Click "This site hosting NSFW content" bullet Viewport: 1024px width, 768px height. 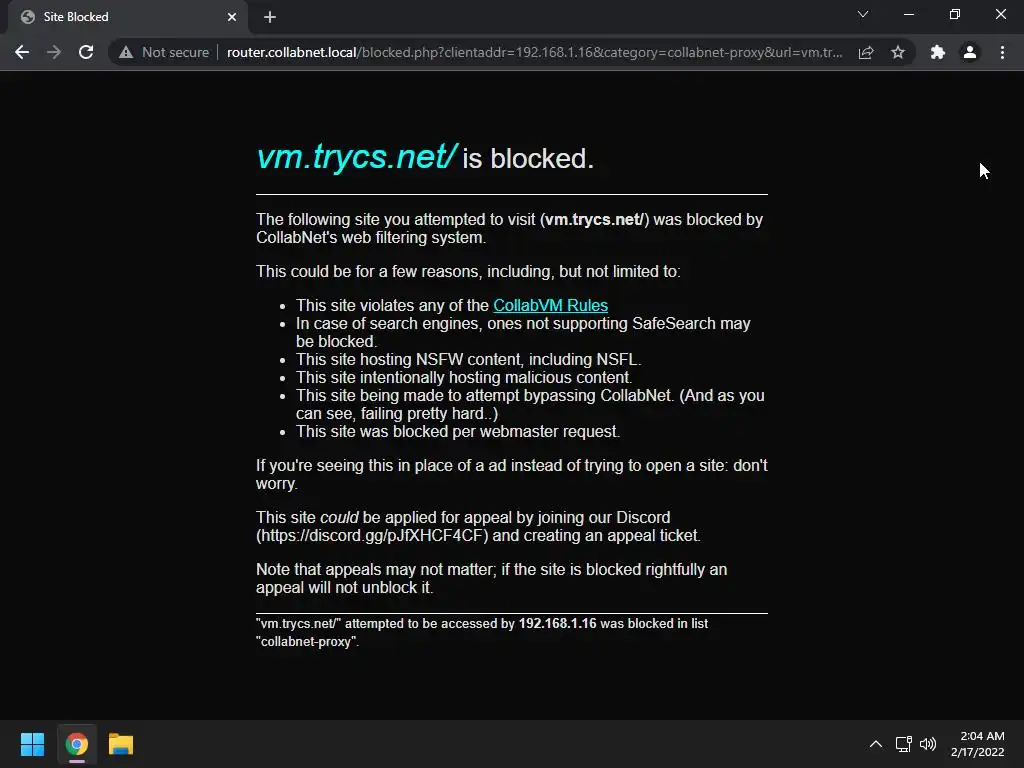pos(468,360)
